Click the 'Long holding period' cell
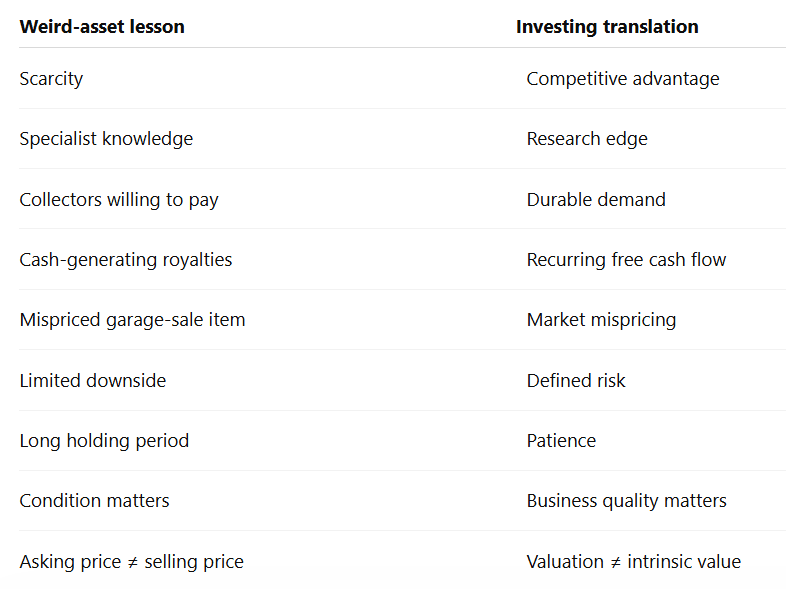Viewport: 786px width, 589px height. [104, 441]
